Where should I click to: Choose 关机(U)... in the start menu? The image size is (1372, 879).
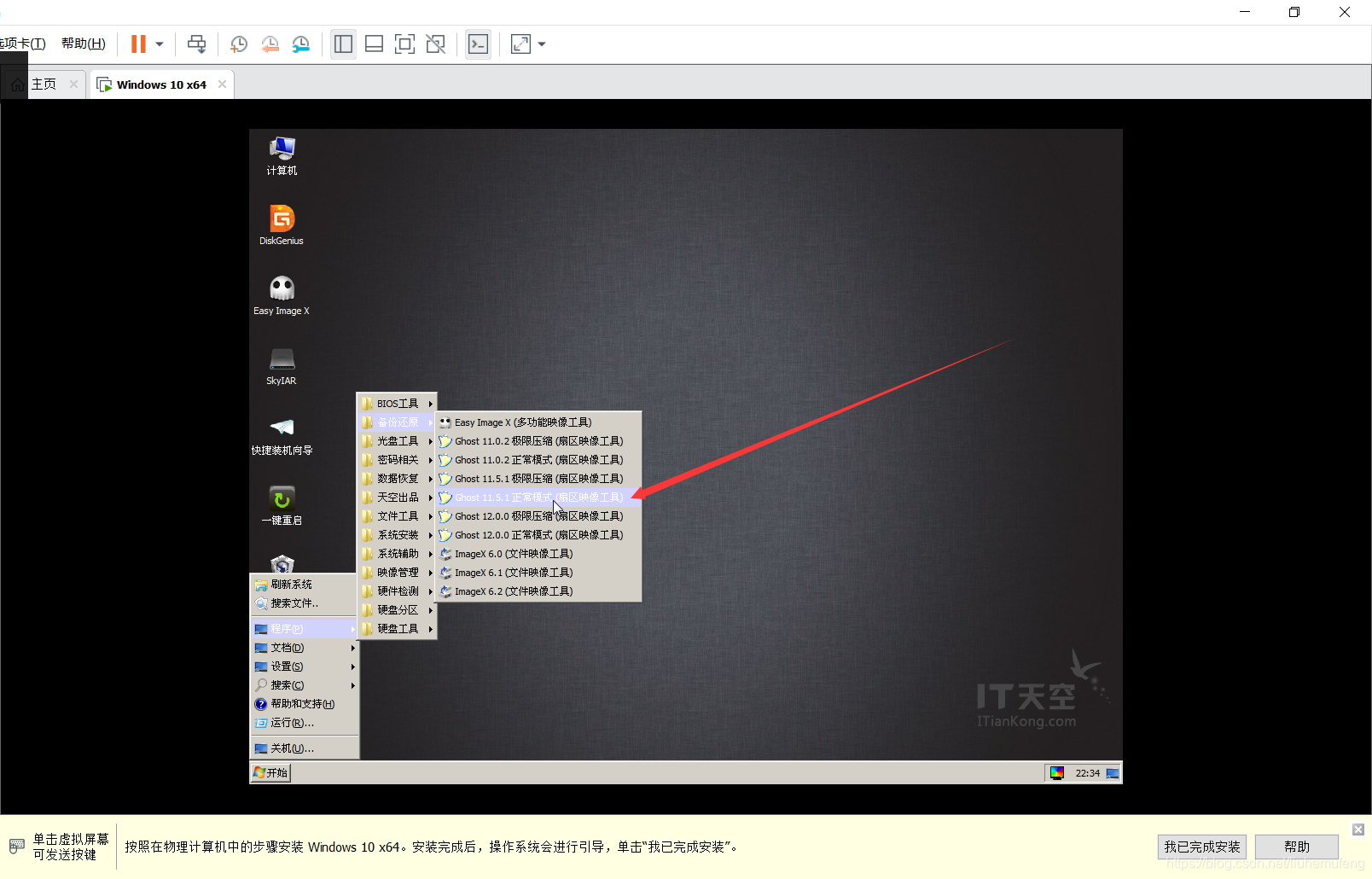(305, 748)
